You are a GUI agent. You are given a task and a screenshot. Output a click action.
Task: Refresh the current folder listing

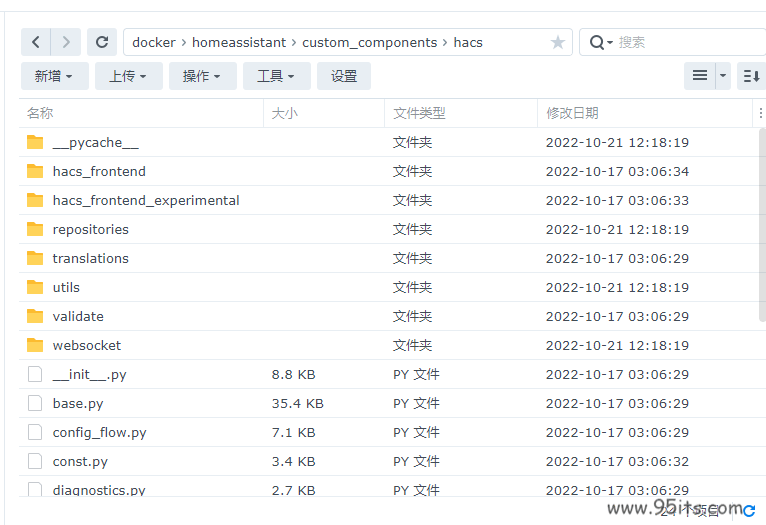click(102, 42)
